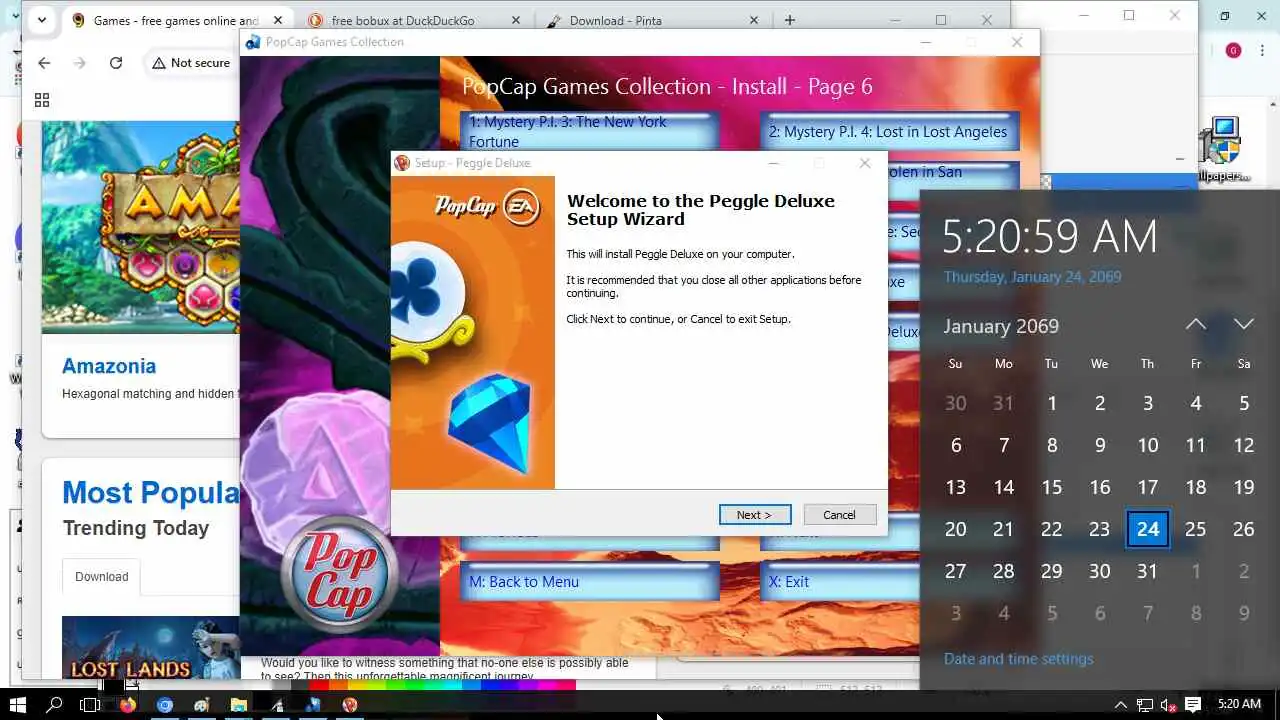Reload the games web page
The image size is (1280, 720).
(116, 63)
